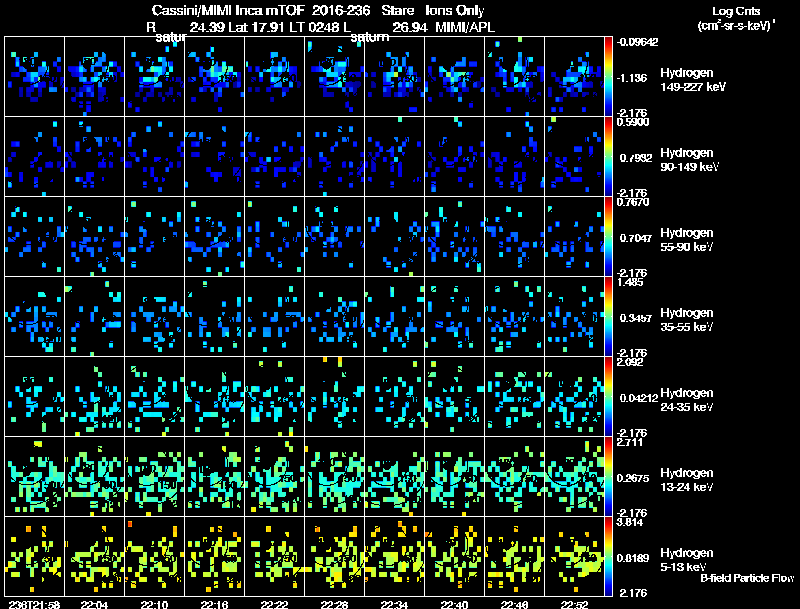Click the 'Stare' label in title
Viewport: 800px width, 609px height.
[397, 10]
